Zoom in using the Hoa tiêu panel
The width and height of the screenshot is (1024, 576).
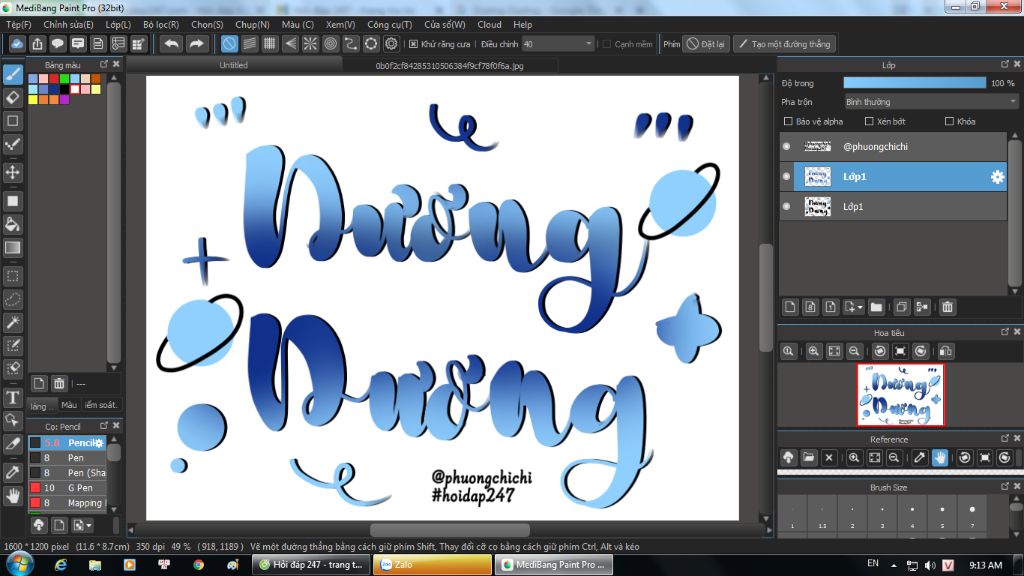(814, 351)
